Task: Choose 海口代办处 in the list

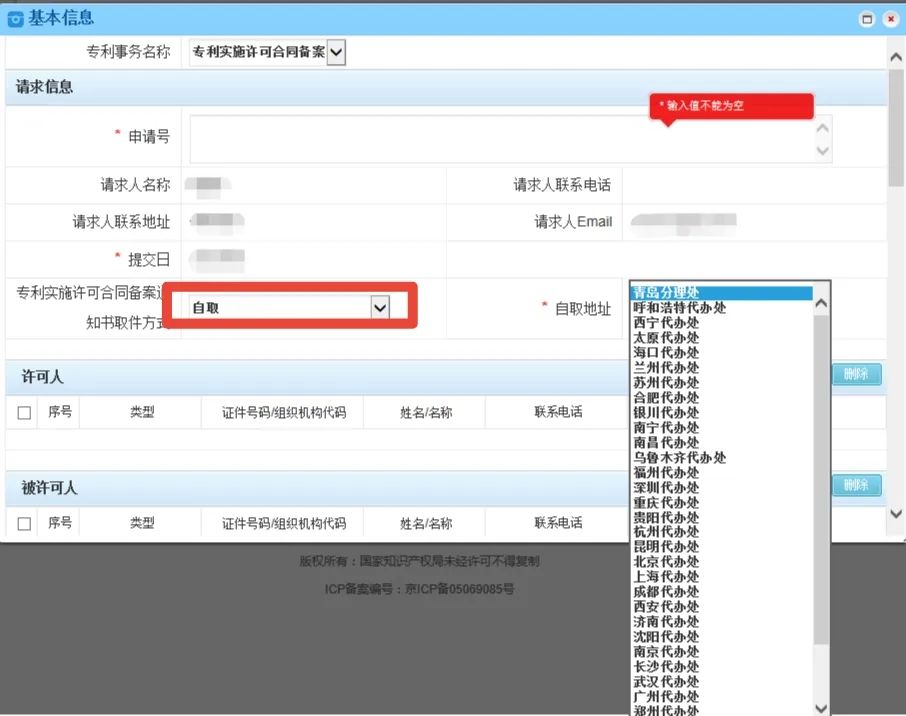Action: tap(722, 353)
